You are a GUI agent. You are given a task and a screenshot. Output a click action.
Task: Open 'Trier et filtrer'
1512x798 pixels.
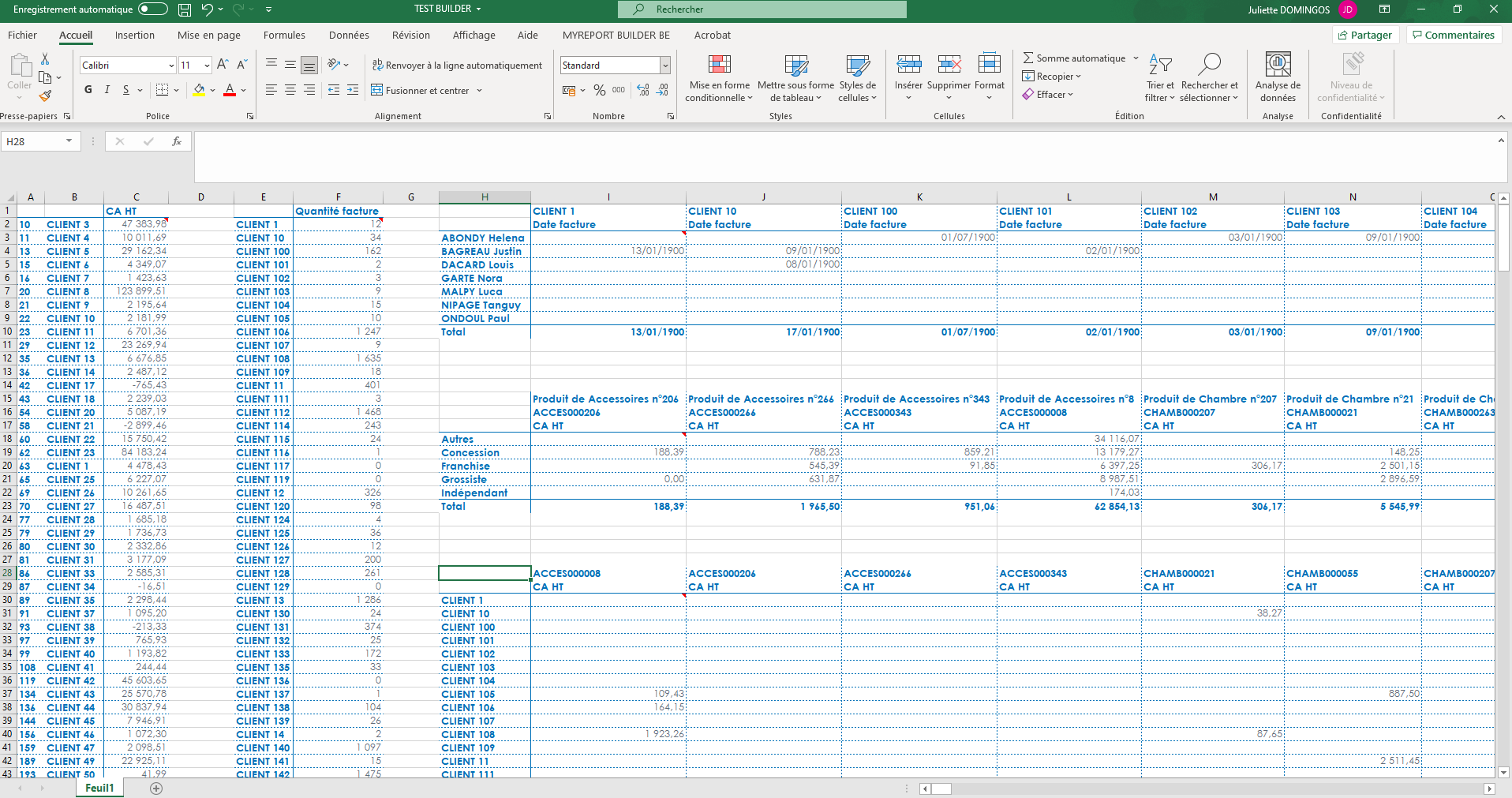coord(1160,78)
